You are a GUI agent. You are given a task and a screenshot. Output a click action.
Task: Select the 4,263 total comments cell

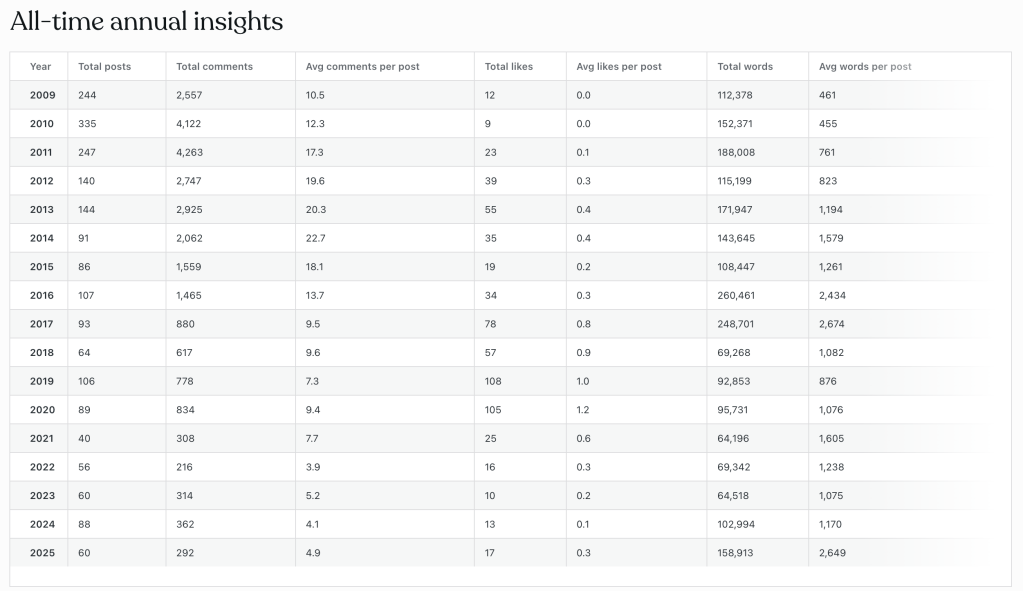[191, 153]
